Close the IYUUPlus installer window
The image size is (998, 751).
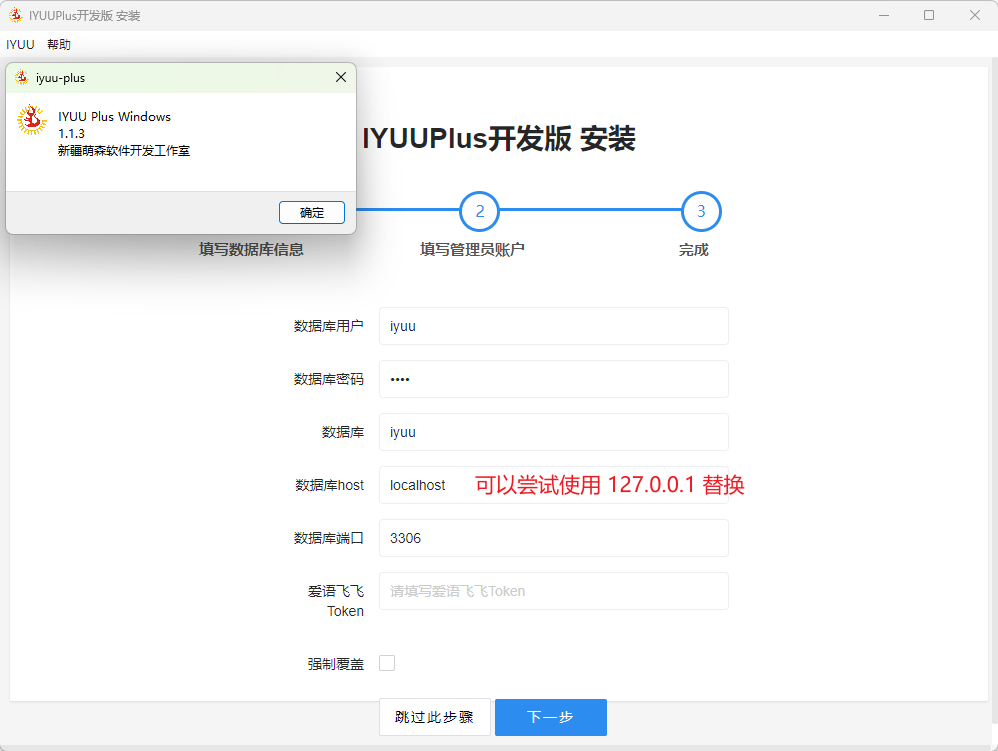pos(974,15)
